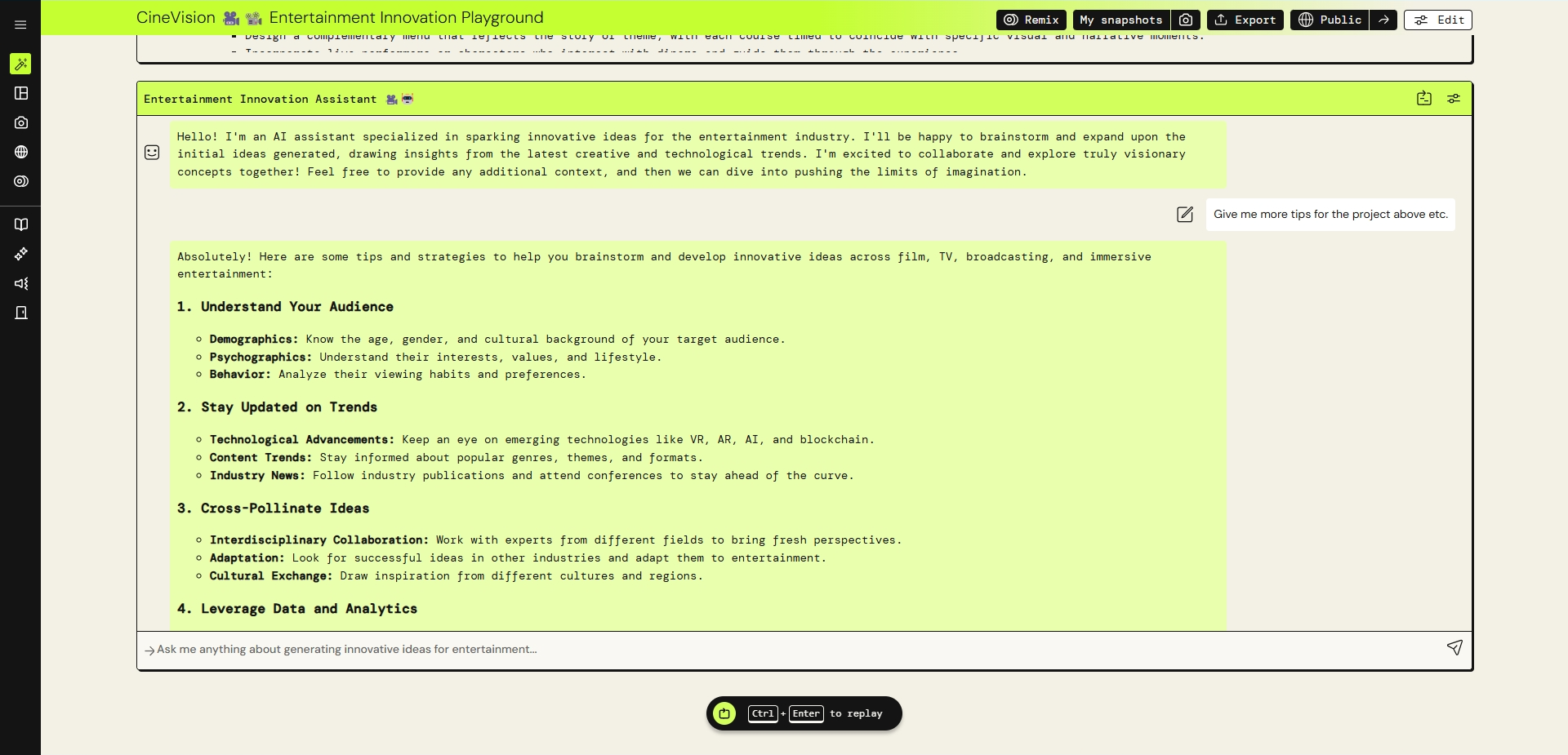Send message with paper plane icon
1568x755 pixels.
[1454, 647]
